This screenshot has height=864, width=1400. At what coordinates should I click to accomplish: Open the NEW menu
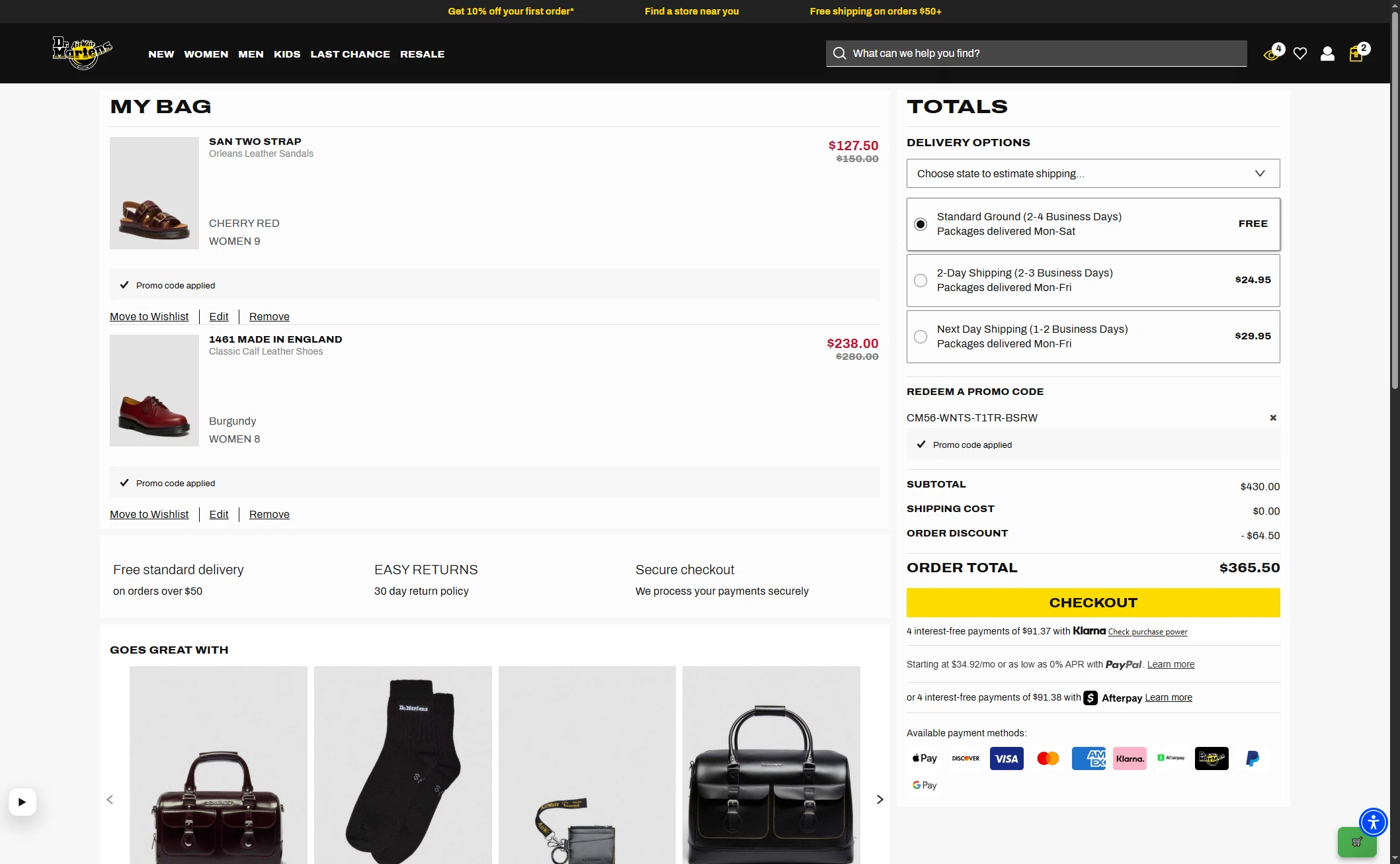(161, 54)
